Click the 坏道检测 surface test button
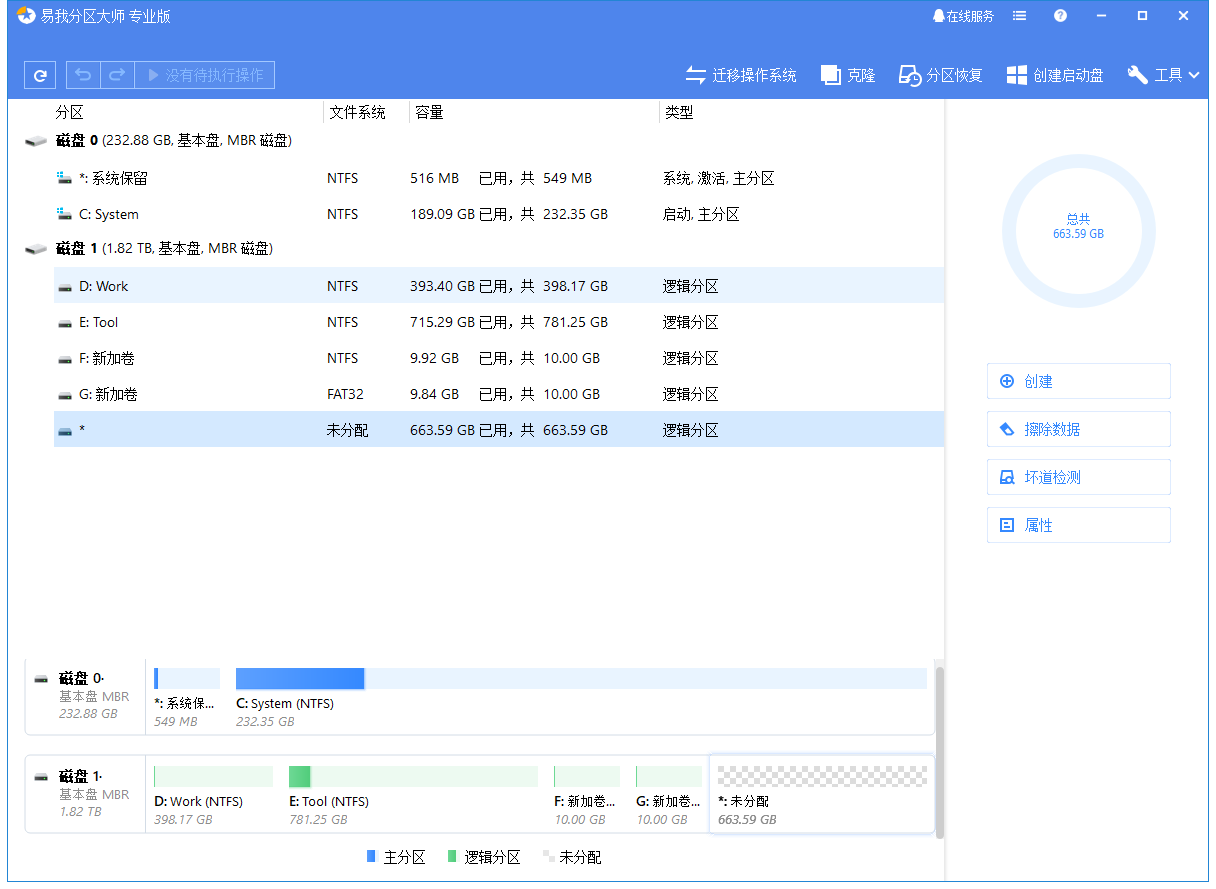The height and width of the screenshot is (889, 1216). [x=1078, y=477]
